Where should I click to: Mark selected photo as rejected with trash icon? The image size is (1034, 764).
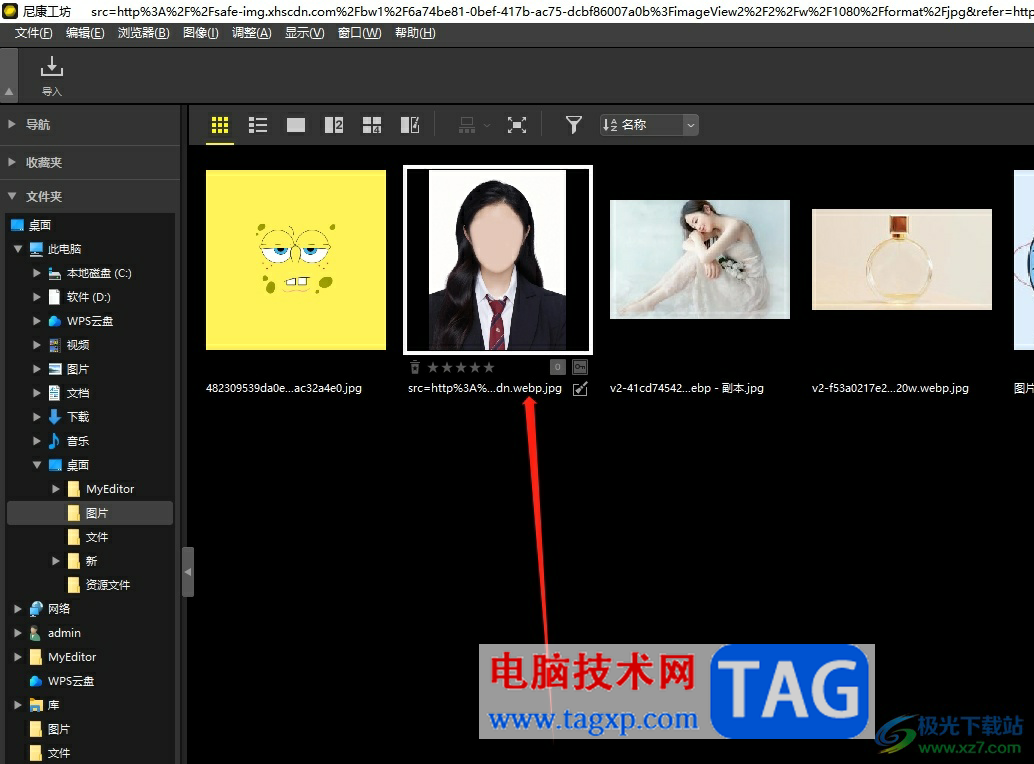point(415,367)
